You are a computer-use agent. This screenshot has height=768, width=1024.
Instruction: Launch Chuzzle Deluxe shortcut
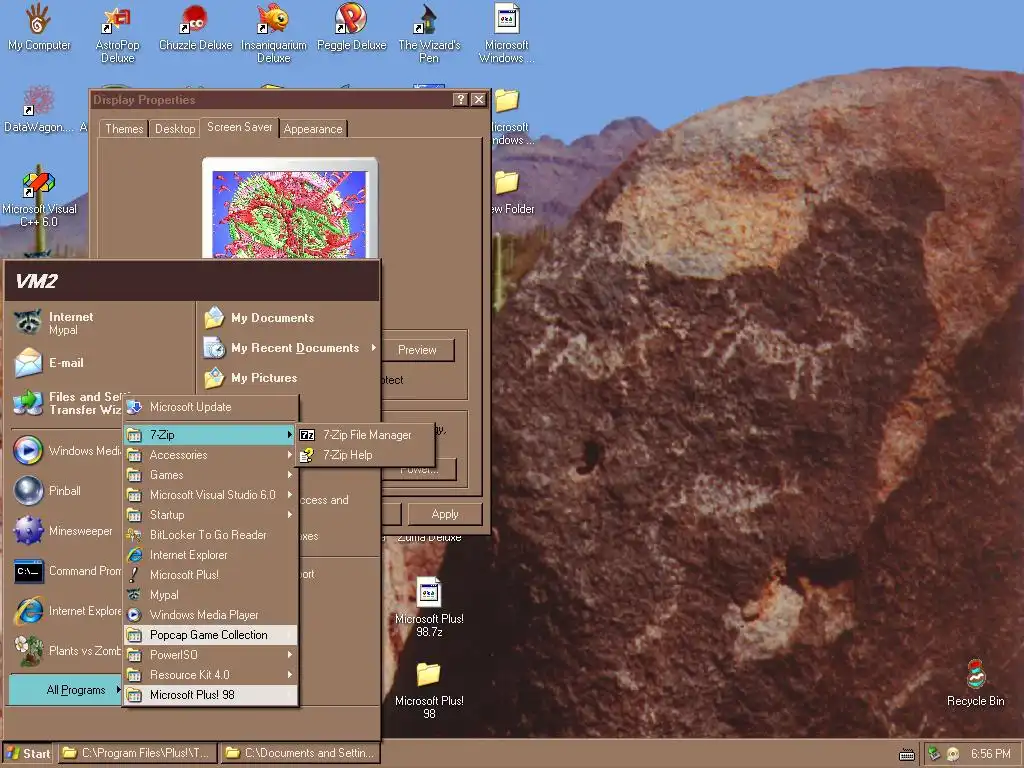click(x=195, y=27)
